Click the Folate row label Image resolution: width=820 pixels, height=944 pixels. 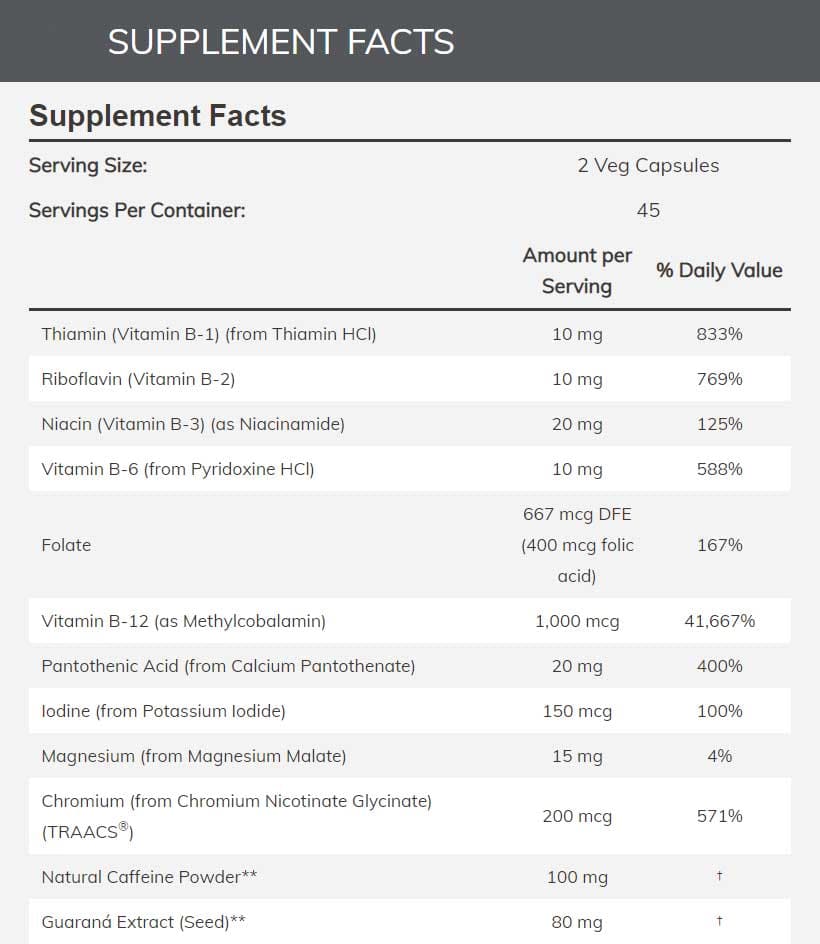(66, 545)
